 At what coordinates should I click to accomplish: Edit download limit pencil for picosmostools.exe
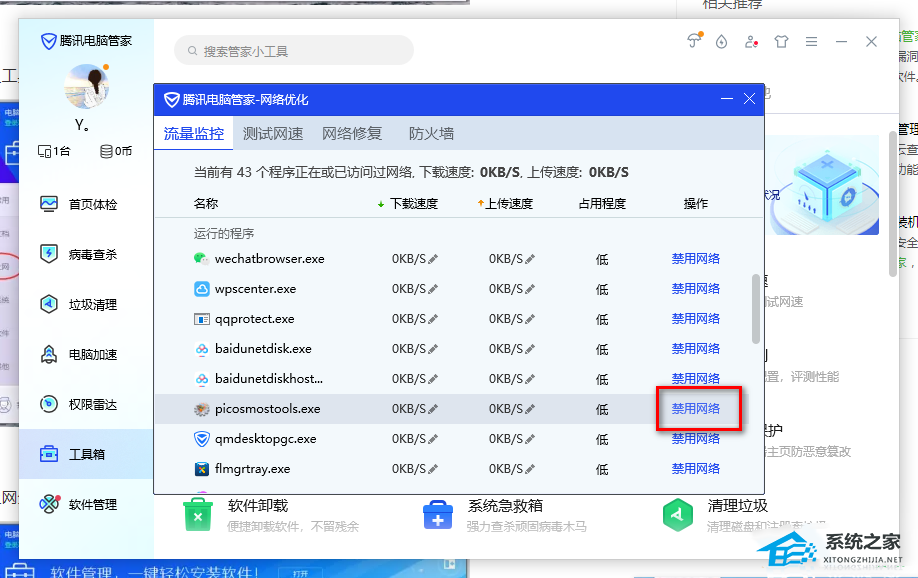tap(433, 409)
